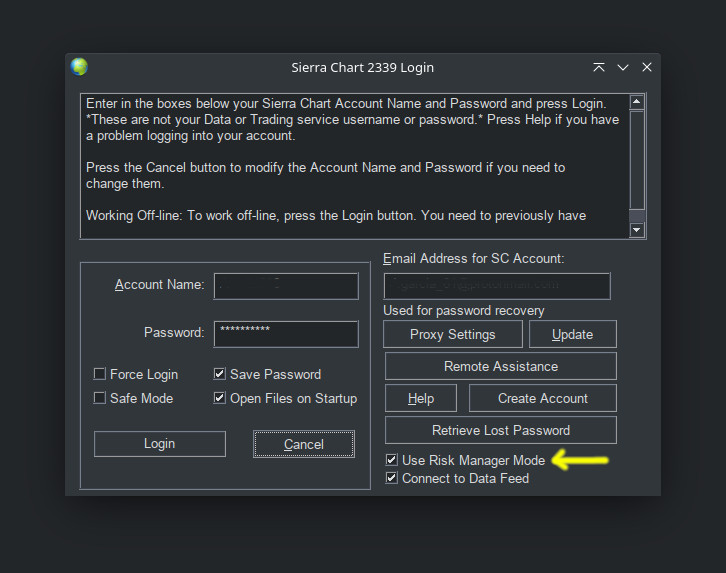726x573 pixels.
Task: Uncheck Connect to Data Feed
Action: 391,478
